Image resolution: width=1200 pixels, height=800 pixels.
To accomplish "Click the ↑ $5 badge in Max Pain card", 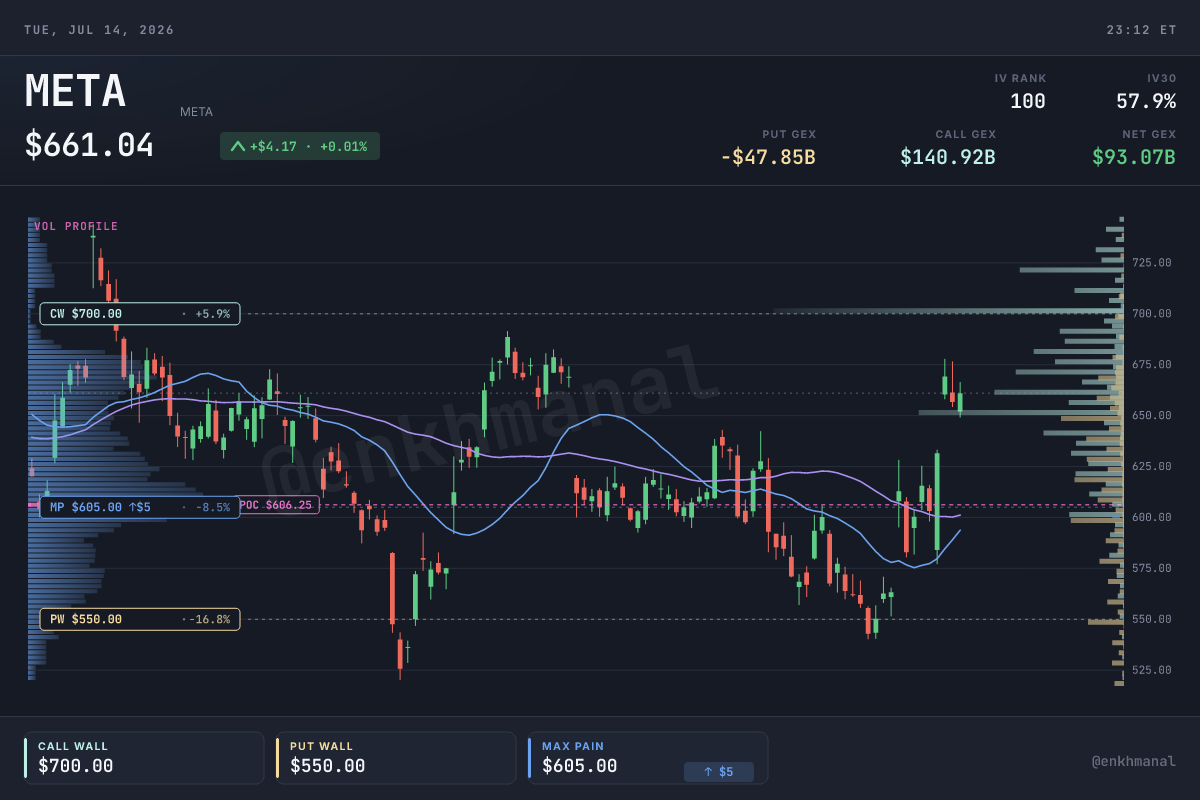I will pyautogui.click(x=718, y=772).
